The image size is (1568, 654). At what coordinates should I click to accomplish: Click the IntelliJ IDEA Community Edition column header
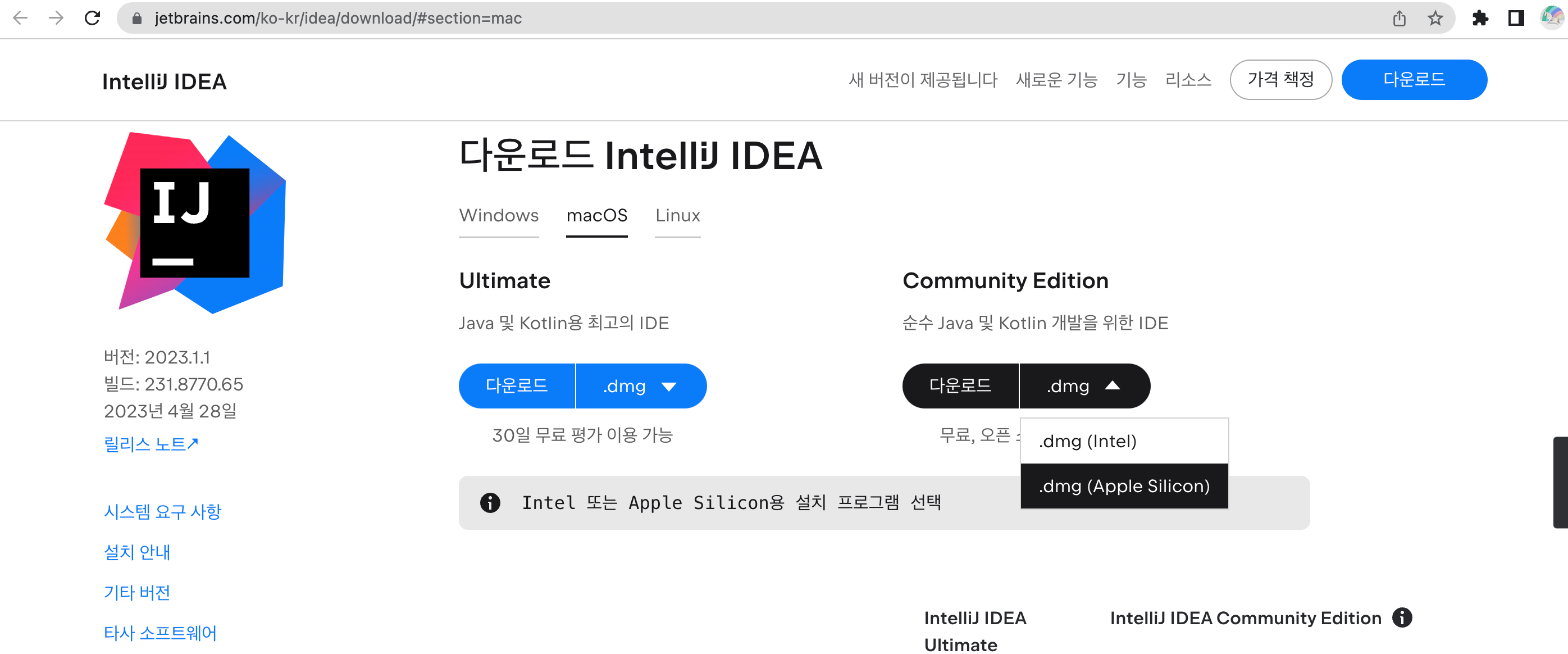[1246, 618]
